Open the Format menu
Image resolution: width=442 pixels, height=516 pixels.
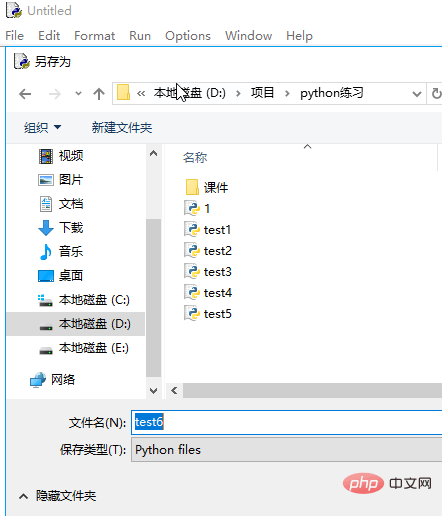click(94, 36)
